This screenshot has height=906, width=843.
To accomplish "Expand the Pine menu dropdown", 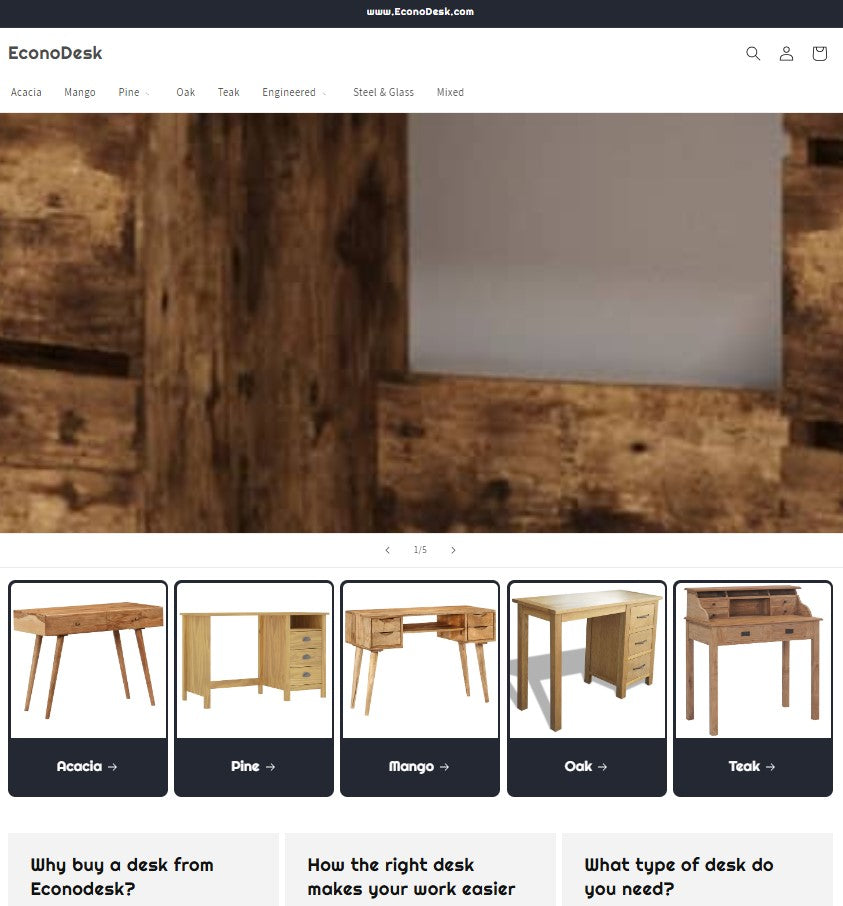I will click(x=134, y=92).
